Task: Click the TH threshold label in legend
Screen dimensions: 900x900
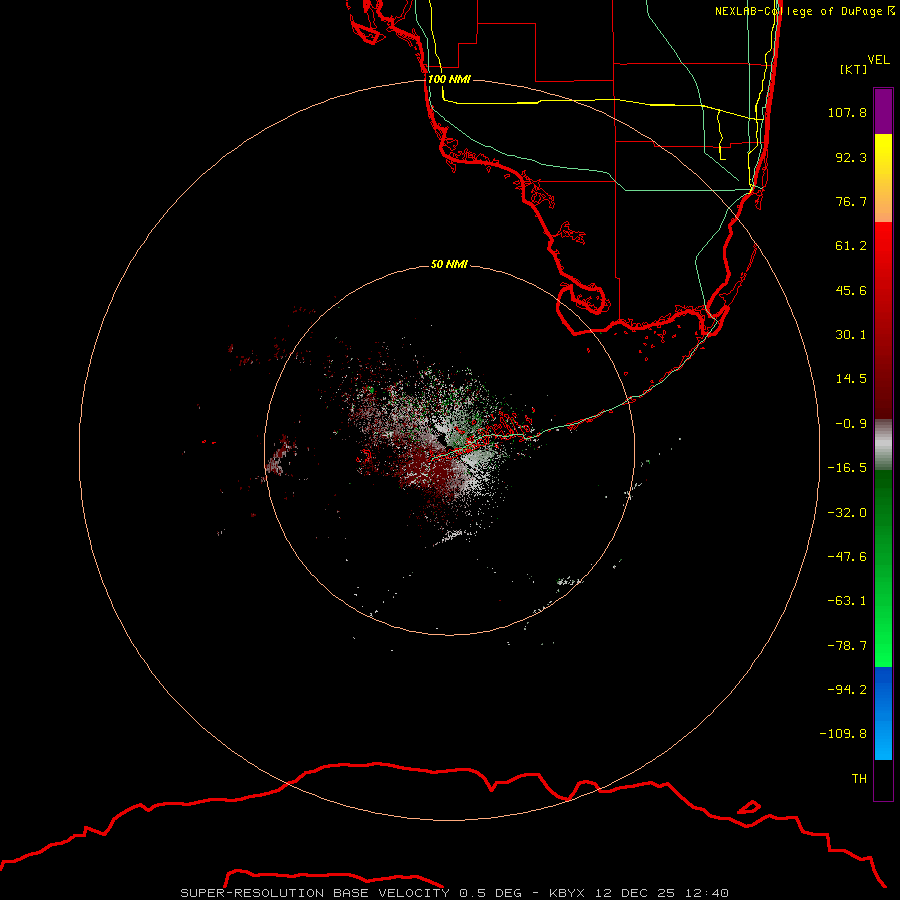Action: point(859,778)
